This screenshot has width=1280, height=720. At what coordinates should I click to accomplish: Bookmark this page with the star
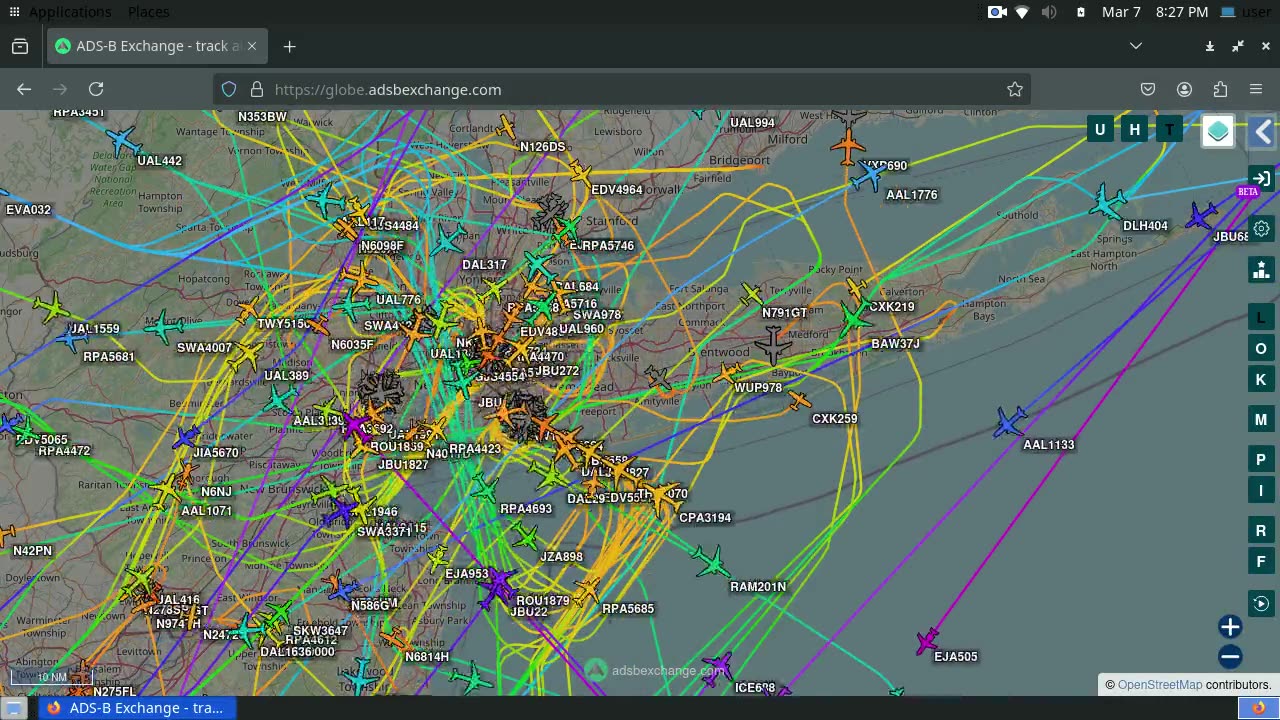(1015, 89)
